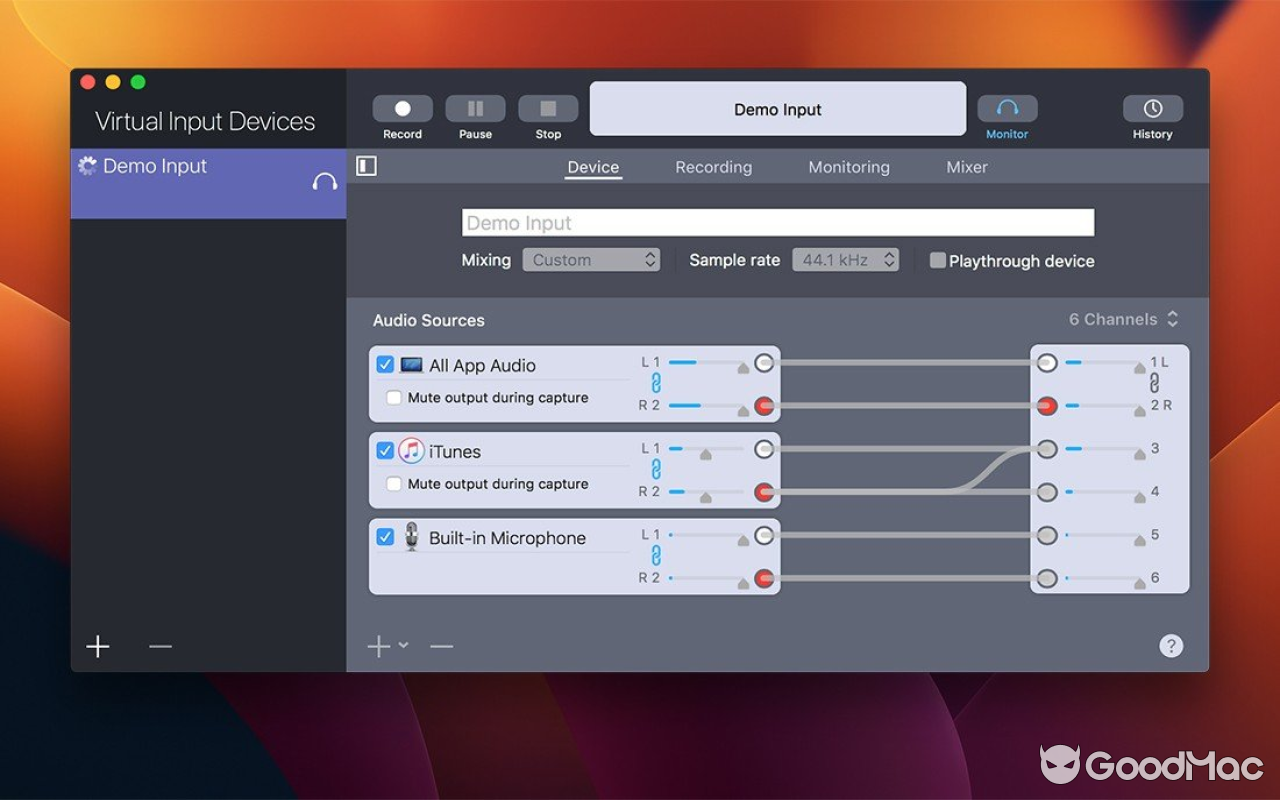Click the All App Audio screen icon

(412, 364)
